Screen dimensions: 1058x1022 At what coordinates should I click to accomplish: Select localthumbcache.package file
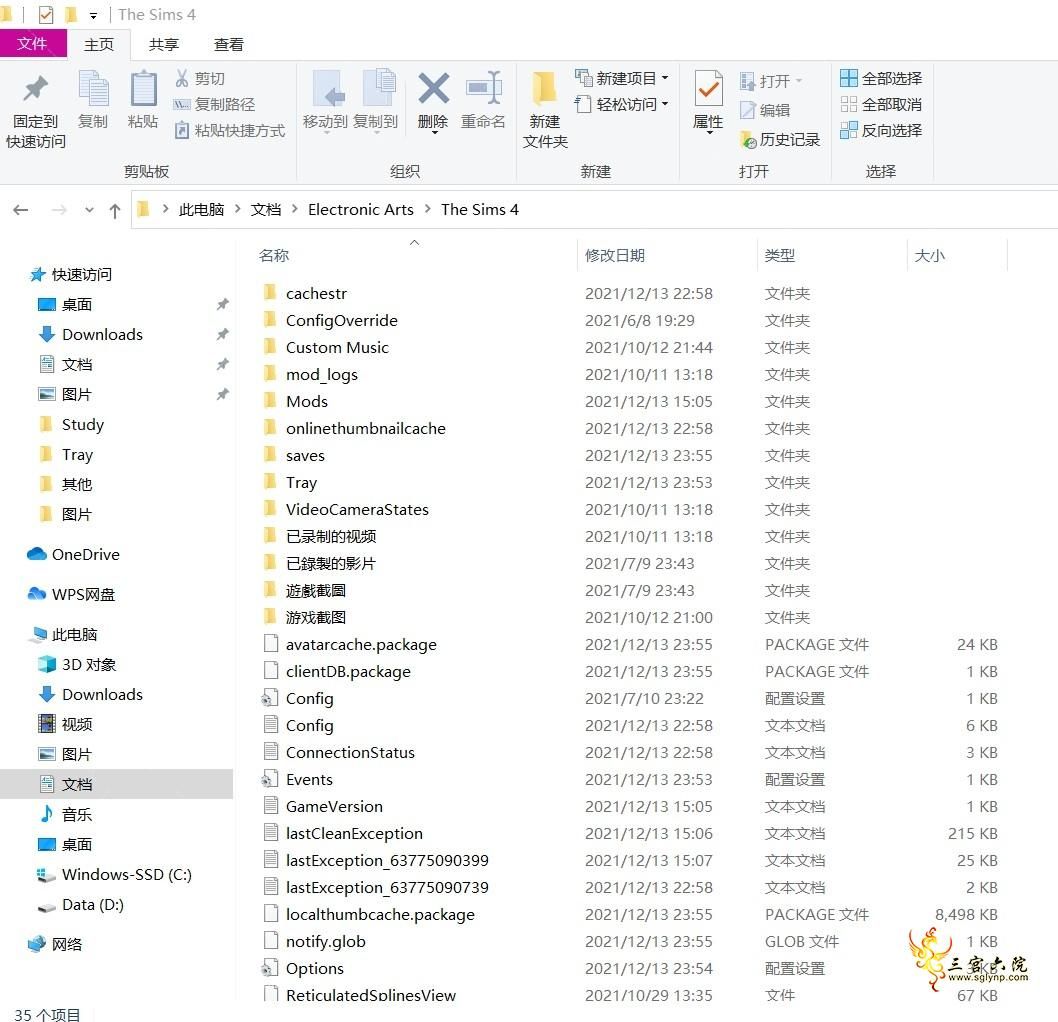click(380, 914)
